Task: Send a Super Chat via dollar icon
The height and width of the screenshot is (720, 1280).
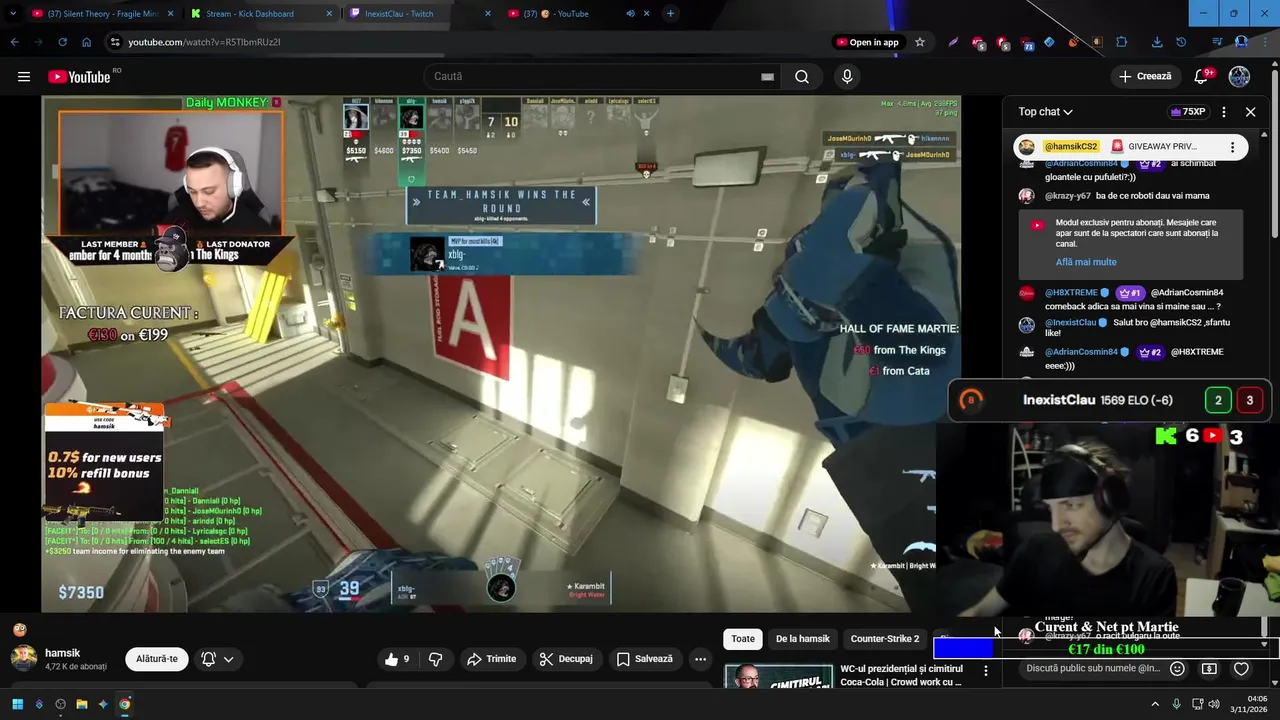Action: [1209, 668]
